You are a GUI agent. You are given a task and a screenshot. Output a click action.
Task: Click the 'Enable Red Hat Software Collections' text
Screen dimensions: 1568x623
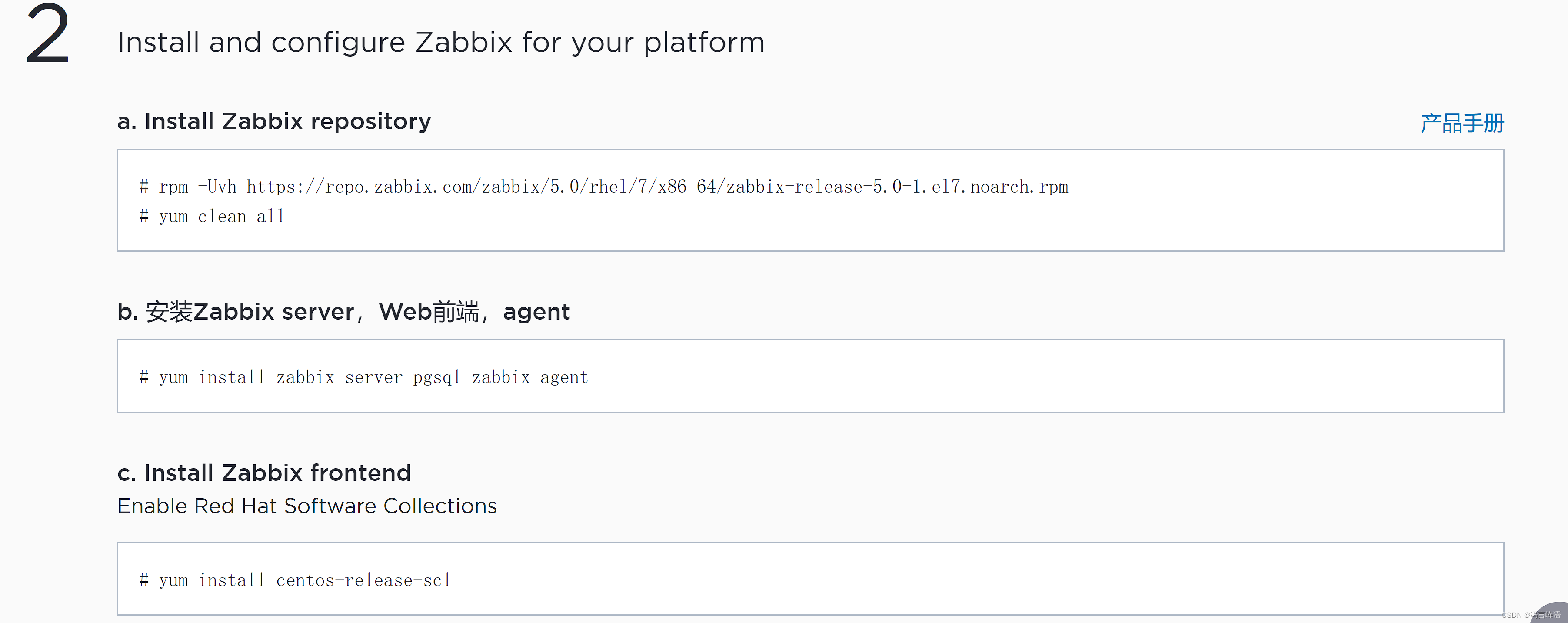click(307, 506)
